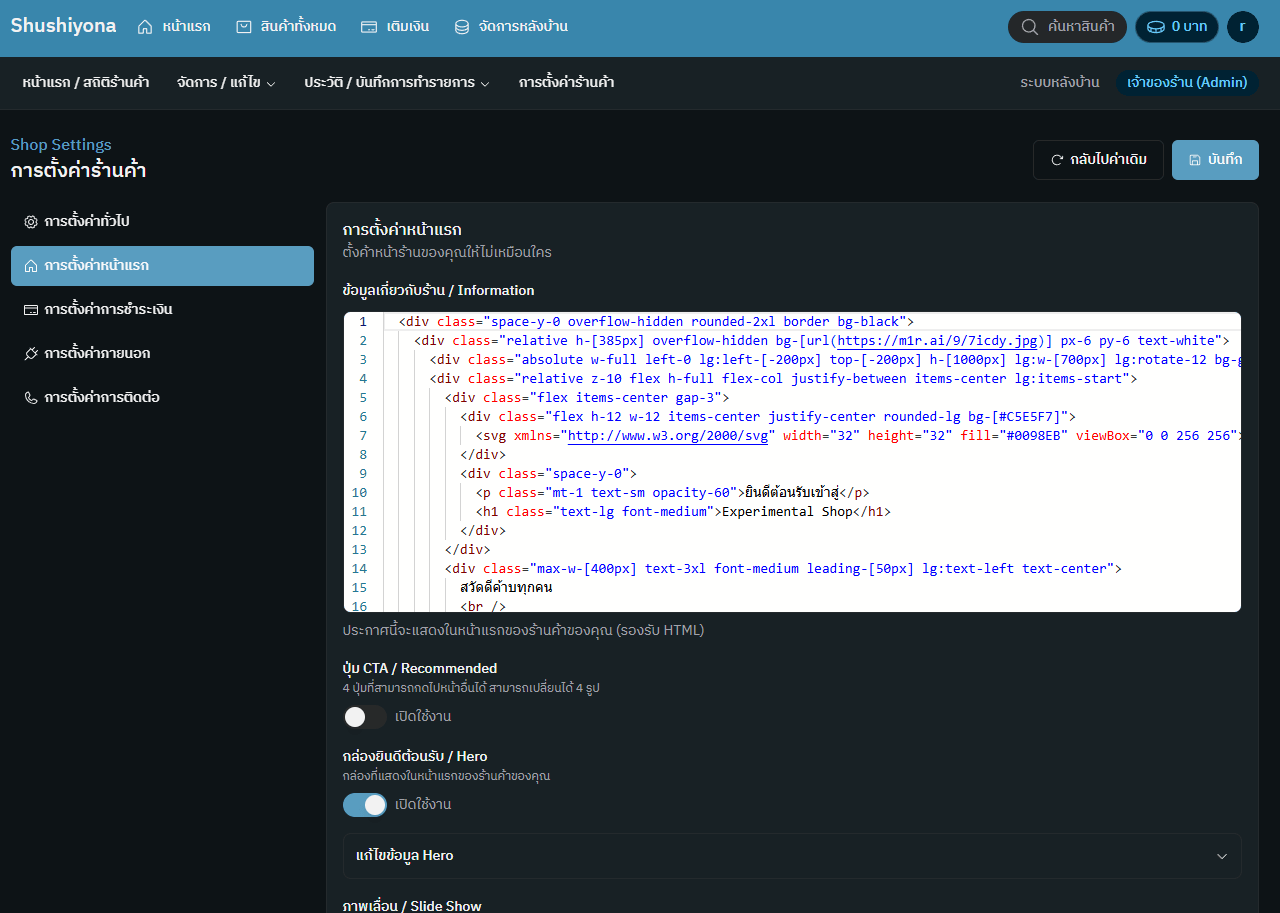Click the database icon for จัดการหลังบ้าน
The width and height of the screenshot is (1280, 913).
tap(461, 27)
